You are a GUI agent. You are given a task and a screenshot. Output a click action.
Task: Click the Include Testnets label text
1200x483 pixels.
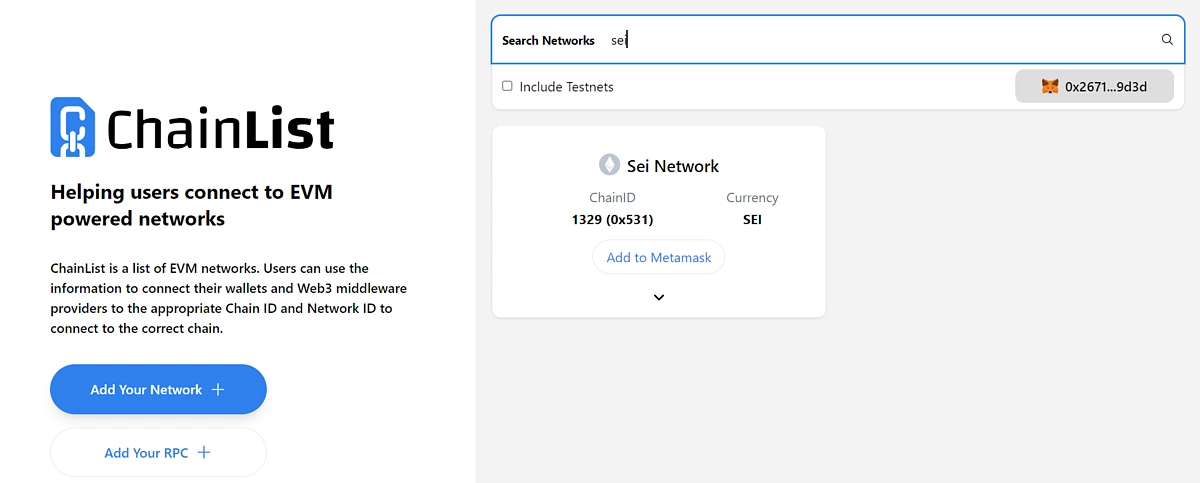coord(566,87)
